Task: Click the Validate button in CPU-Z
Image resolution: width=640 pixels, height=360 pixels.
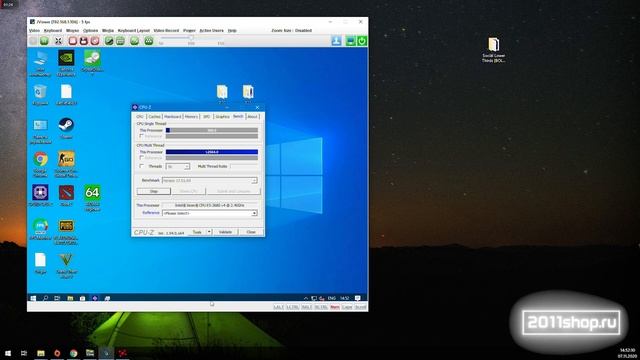Action: (225, 232)
